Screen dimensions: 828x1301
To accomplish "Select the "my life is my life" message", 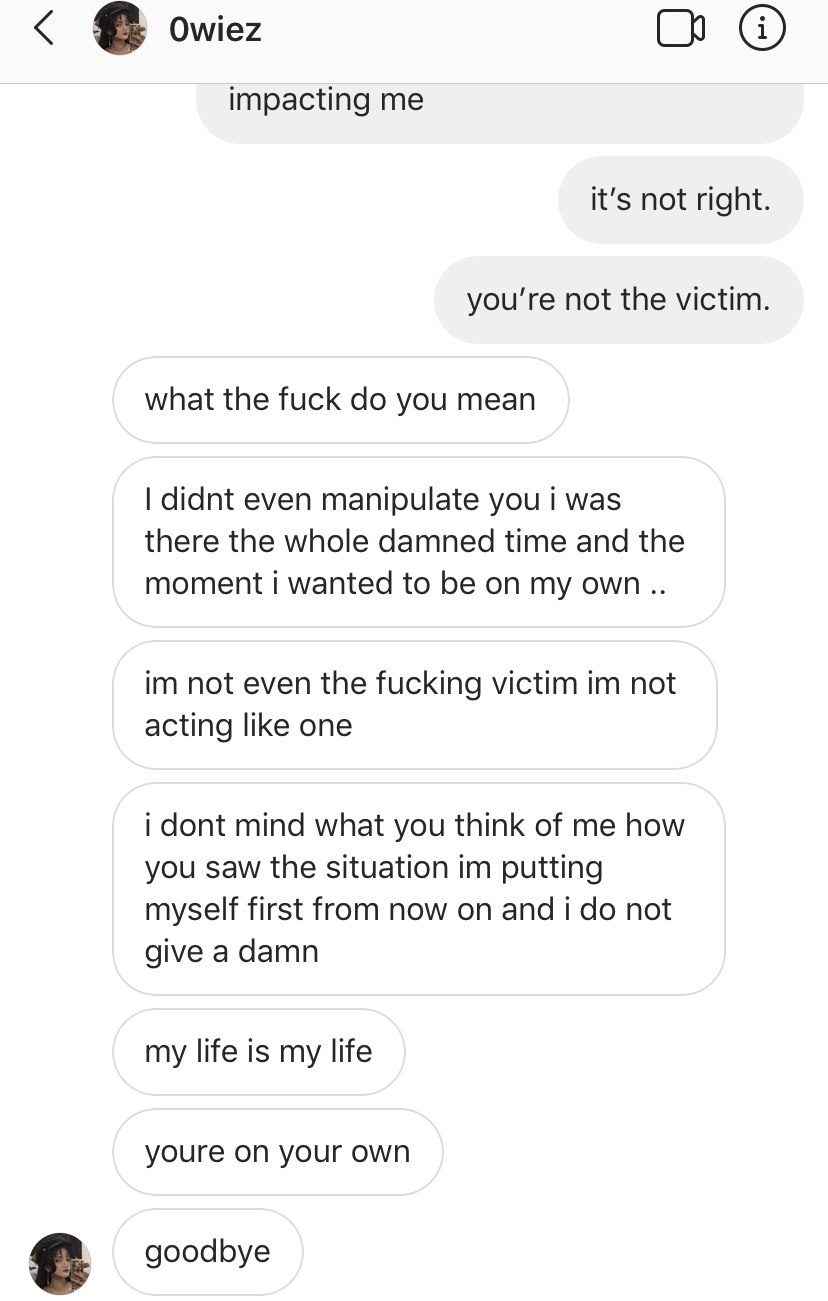I will [x=259, y=1052].
